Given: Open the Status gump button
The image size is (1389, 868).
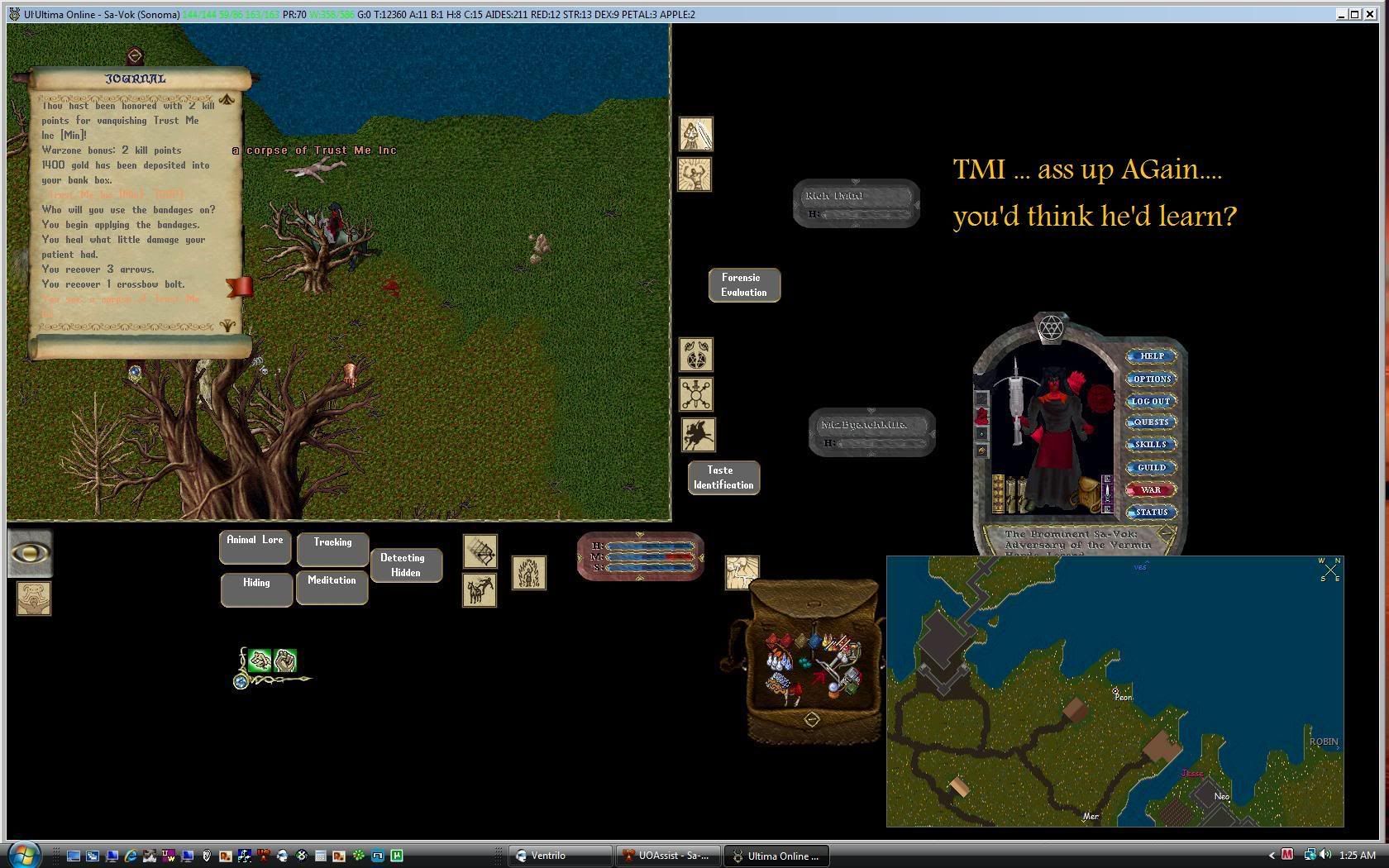Looking at the screenshot, I should (x=1152, y=513).
